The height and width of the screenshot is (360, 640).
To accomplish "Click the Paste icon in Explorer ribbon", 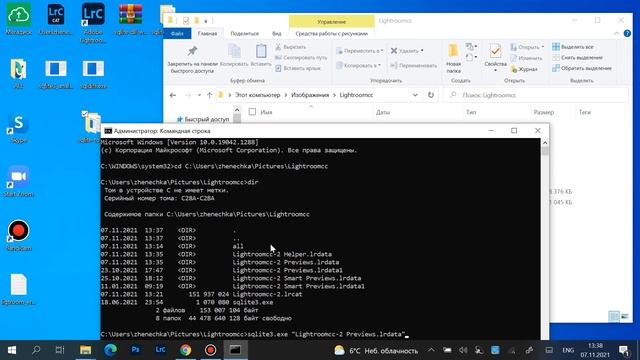I will tap(261, 56).
